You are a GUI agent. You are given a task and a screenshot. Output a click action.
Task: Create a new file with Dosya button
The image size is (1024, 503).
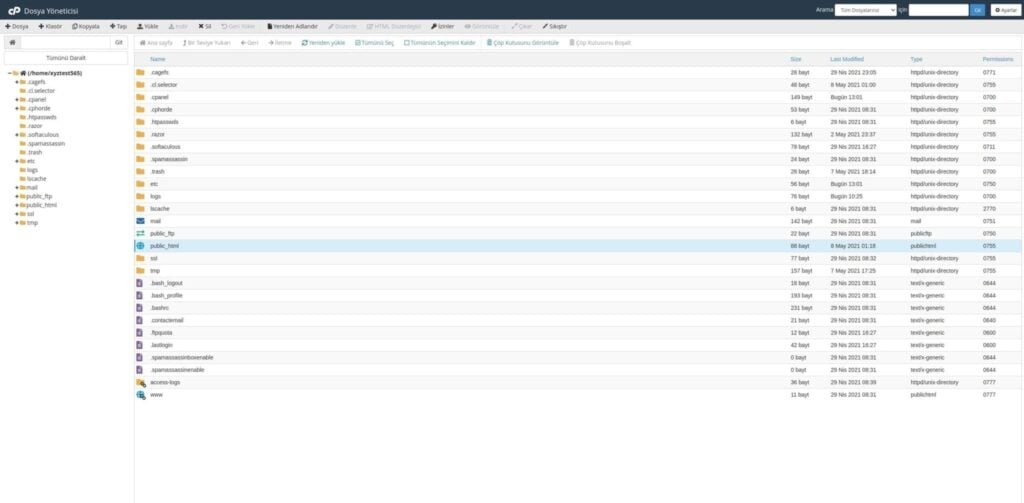[x=17, y=27]
